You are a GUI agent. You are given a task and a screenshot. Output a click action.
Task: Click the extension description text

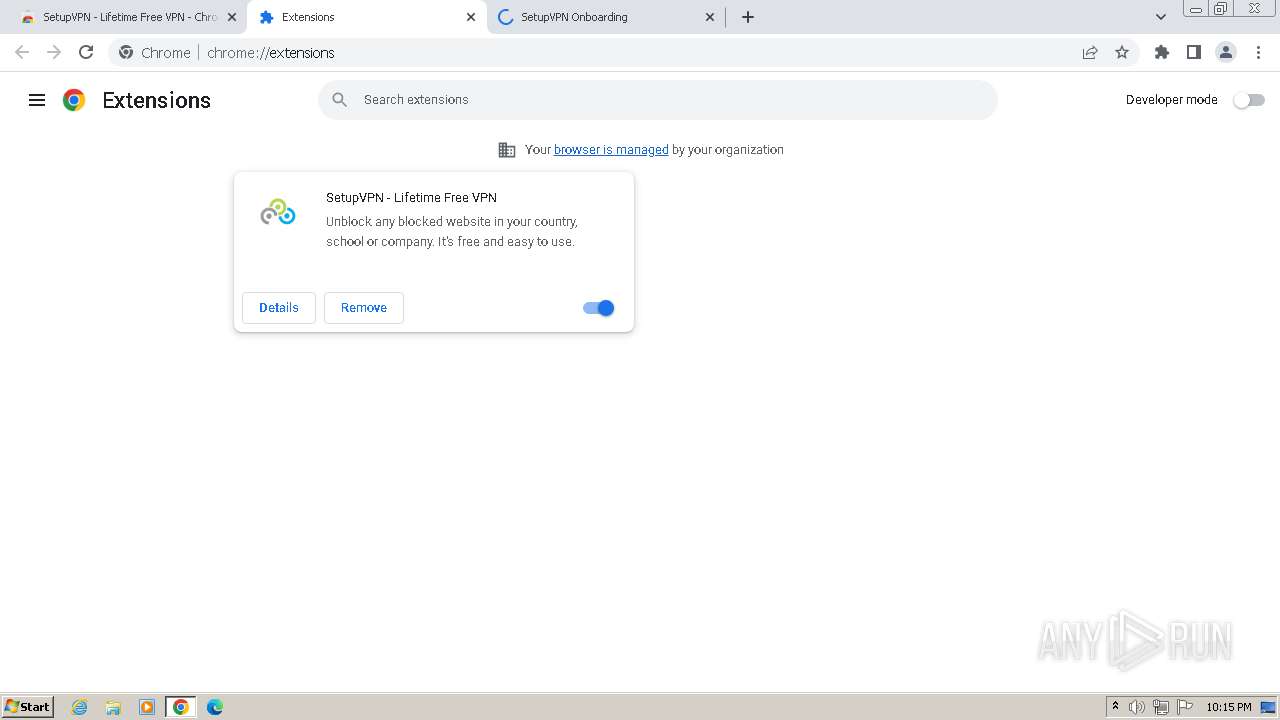point(452,232)
